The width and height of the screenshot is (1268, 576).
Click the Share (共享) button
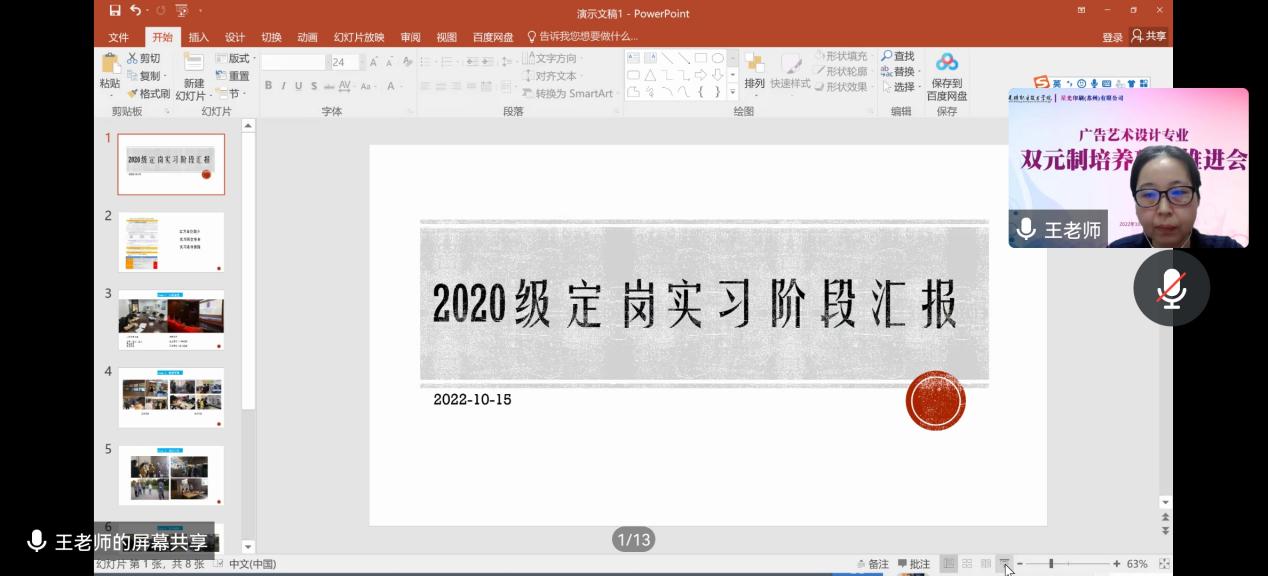click(1148, 36)
